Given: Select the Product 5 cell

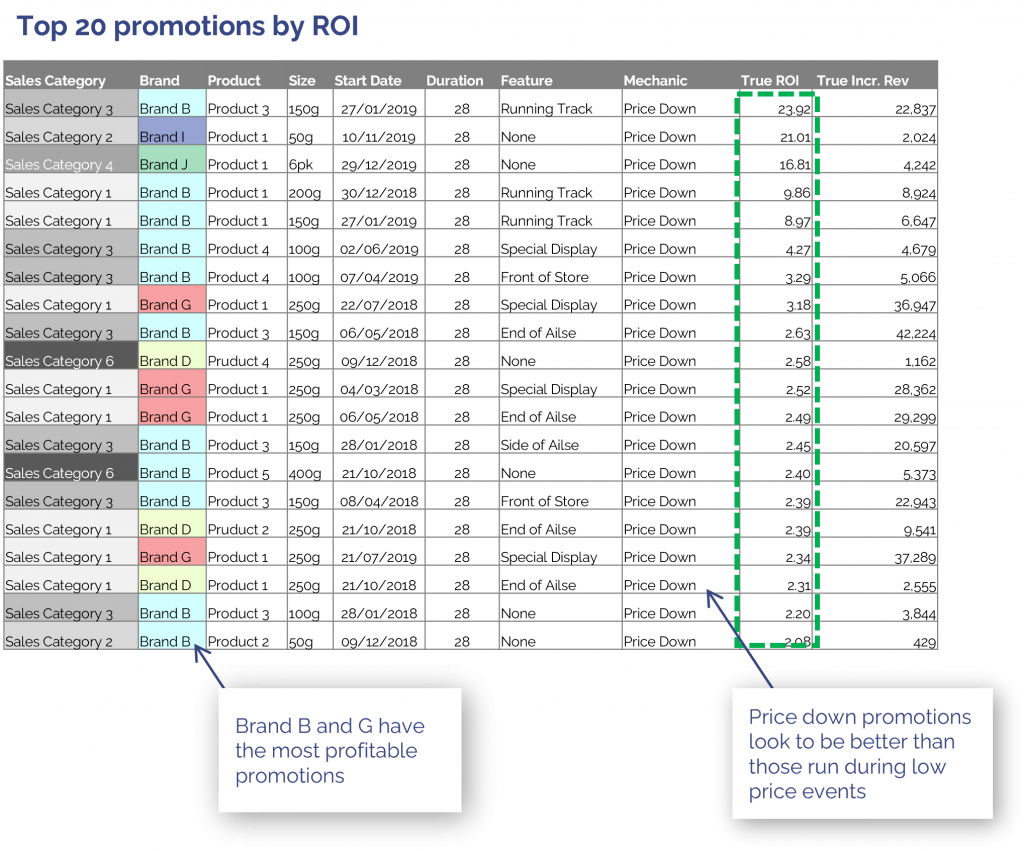Looking at the screenshot, I should point(238,473).
